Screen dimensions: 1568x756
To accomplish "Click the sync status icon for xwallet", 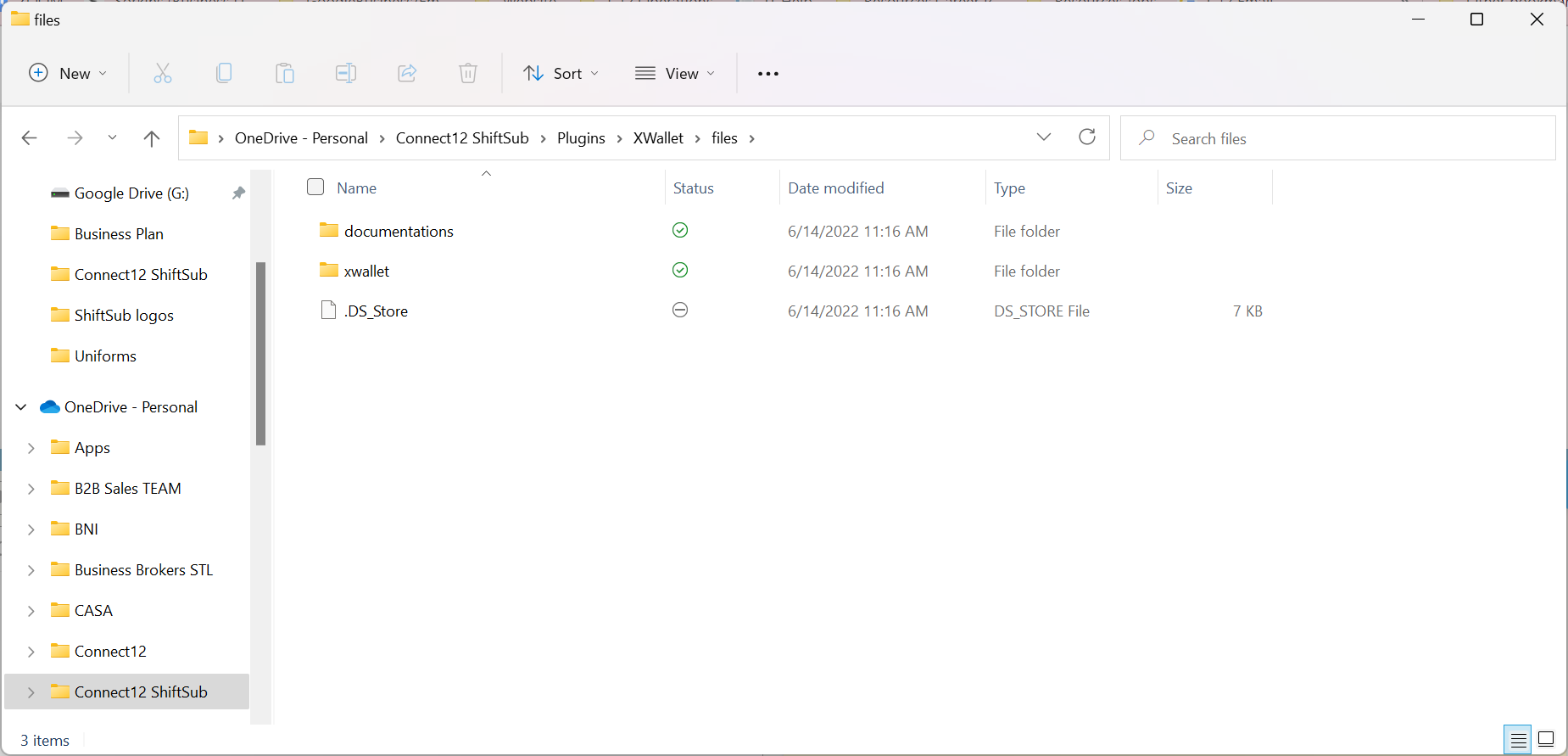I will pyautogui.click(x=680, y=270).
